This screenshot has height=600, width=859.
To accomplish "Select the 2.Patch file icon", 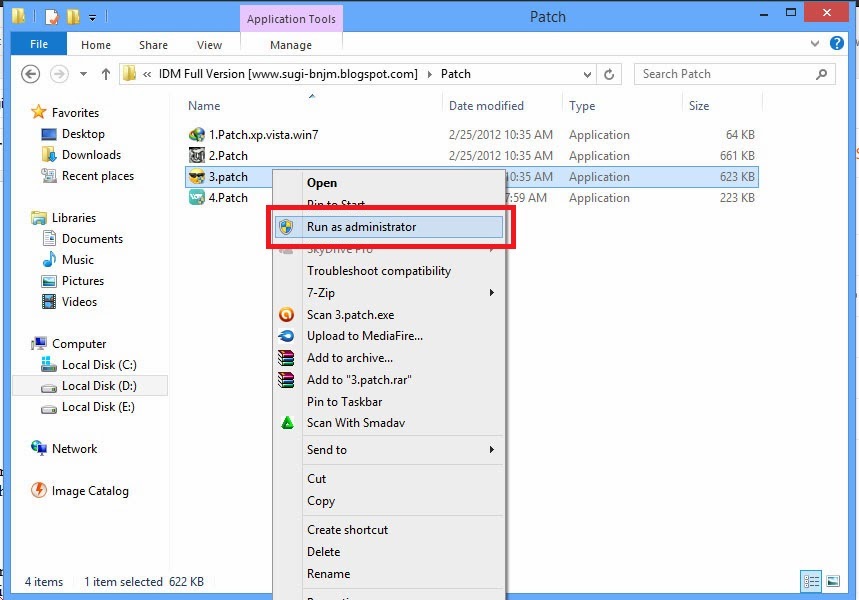I will pos(197,156).
